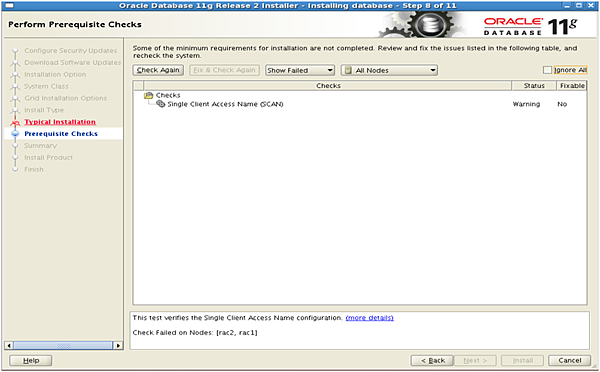Click Grid Installation Options step
600x372 pixels.
point(66,98)
